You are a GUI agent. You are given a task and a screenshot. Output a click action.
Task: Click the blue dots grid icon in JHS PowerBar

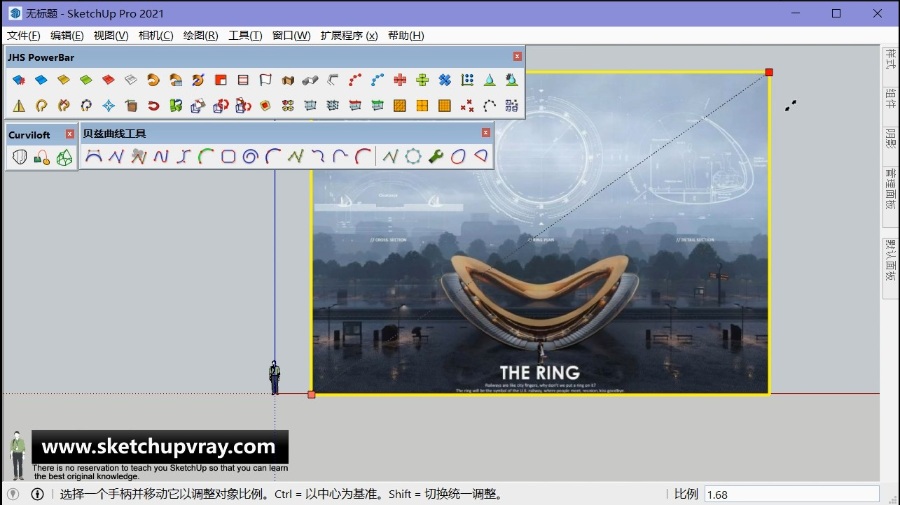click(x=467, y=80)
